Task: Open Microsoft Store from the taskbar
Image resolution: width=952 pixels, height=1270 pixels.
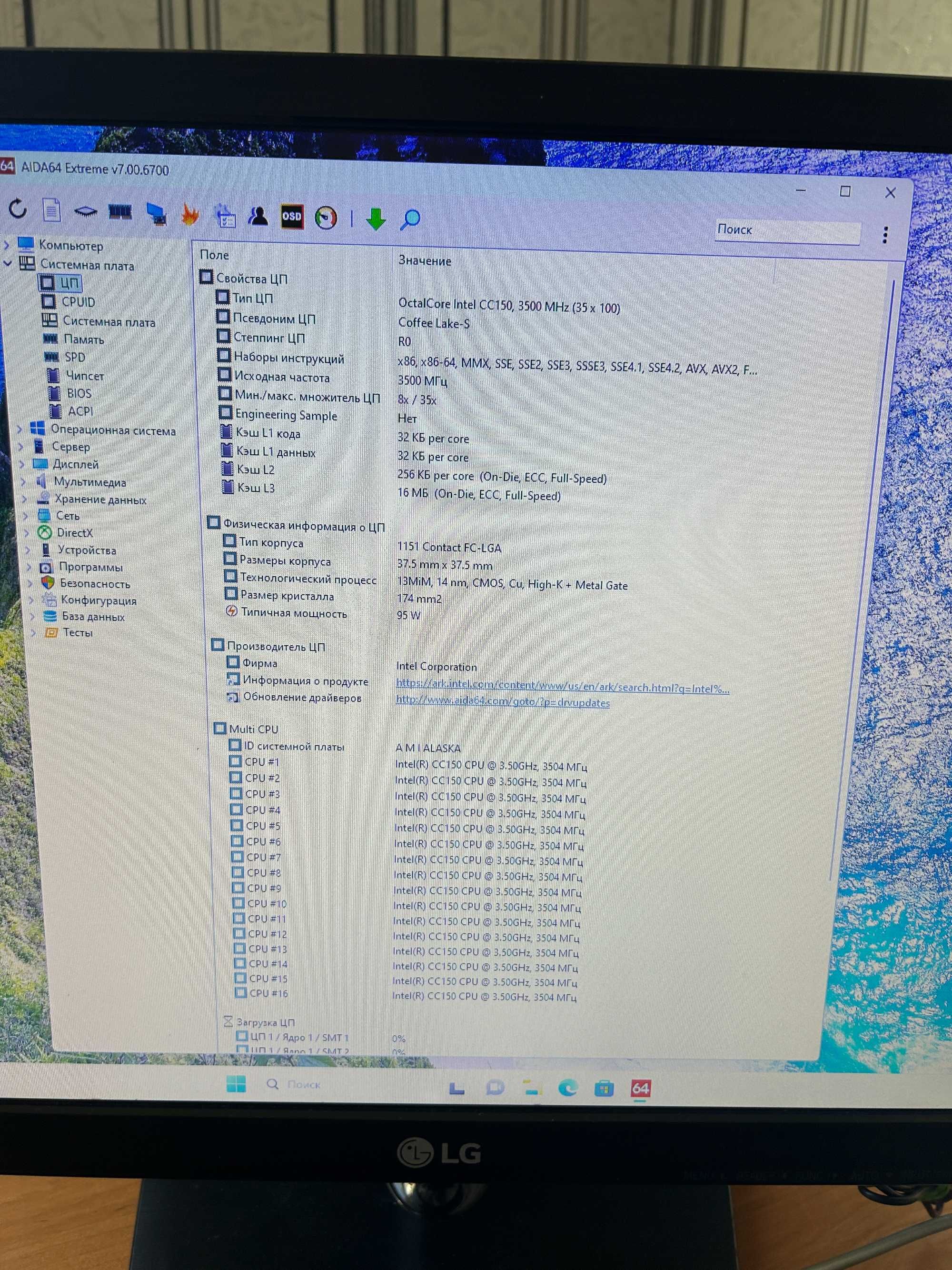Action: [604, 1088]
